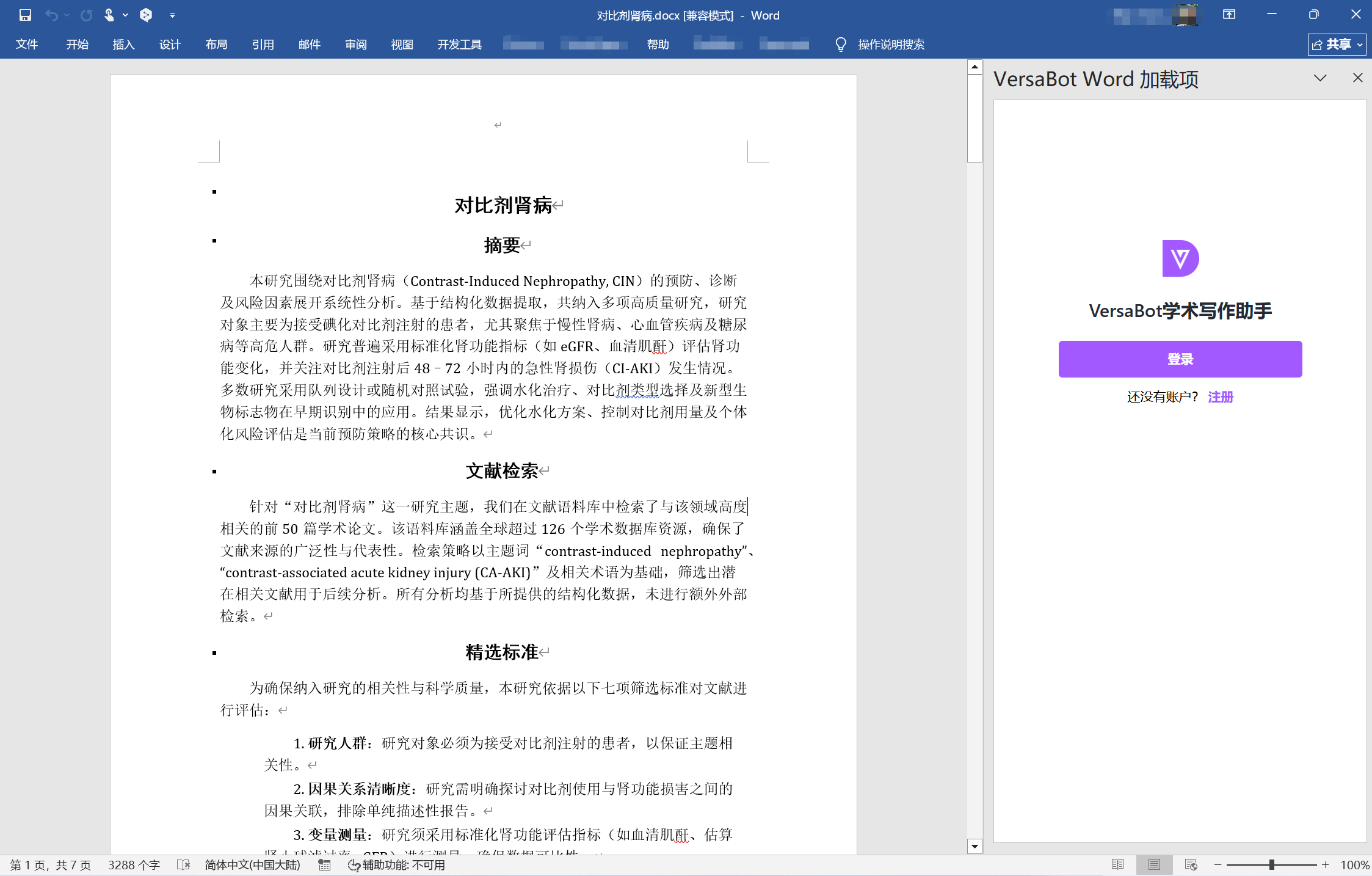Switch to the 审阅 ribbon tab

pyautogui.click(x=355, y=44)
